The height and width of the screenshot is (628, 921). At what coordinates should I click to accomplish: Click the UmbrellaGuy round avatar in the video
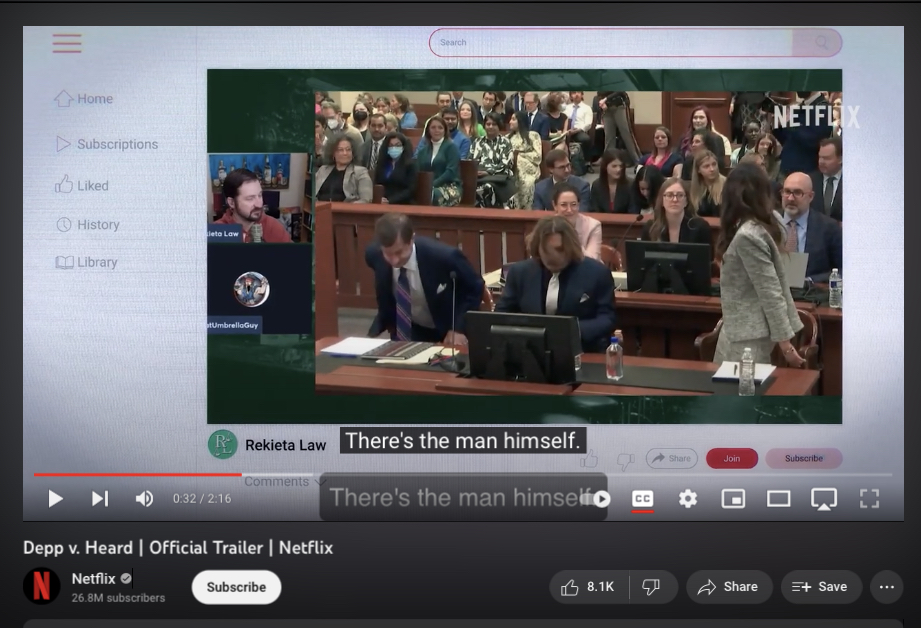point(251,289)
